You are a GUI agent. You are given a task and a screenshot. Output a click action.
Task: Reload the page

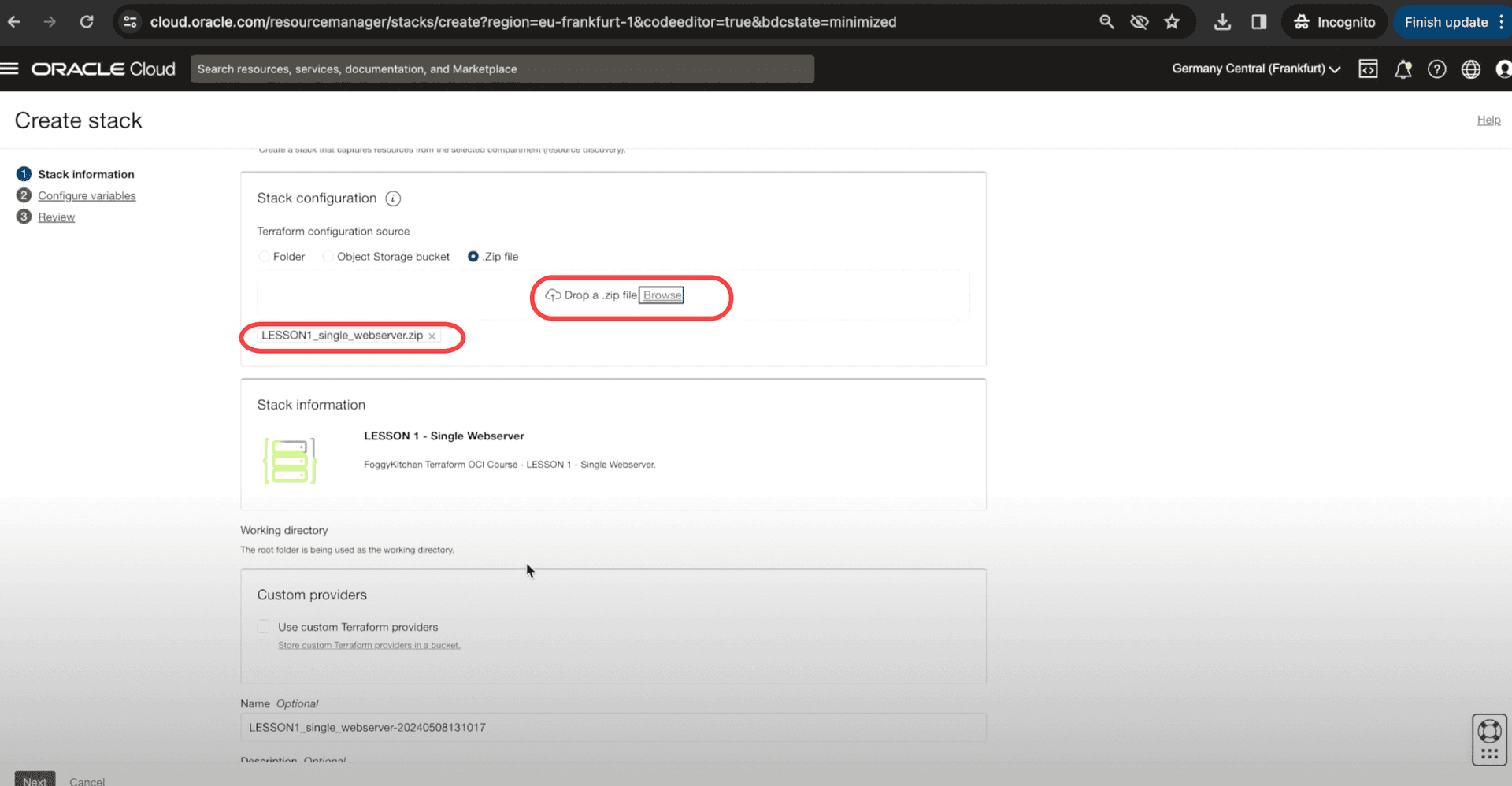[87, 22]
